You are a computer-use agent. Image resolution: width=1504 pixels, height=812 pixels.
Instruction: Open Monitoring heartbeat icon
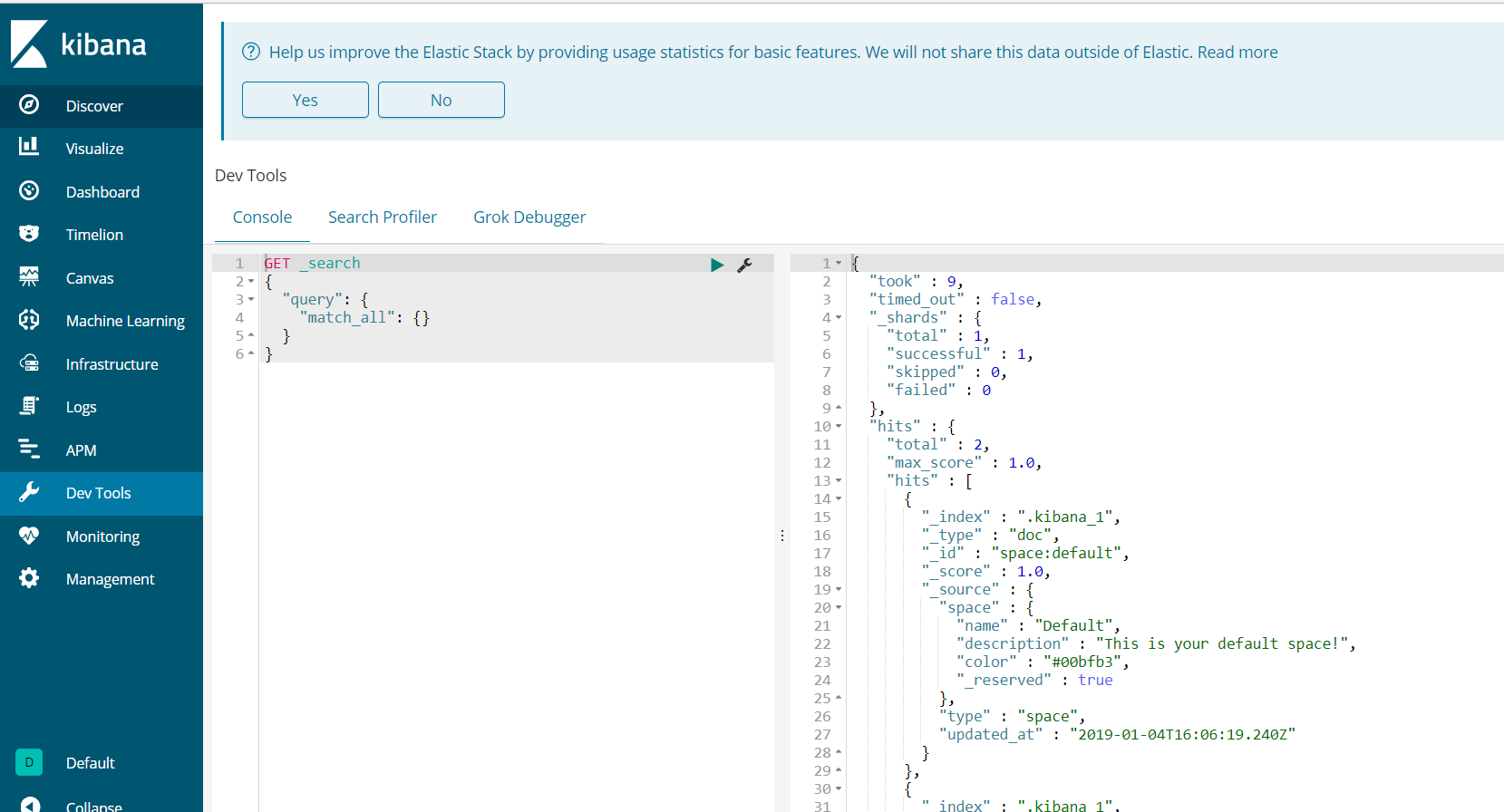29,536
